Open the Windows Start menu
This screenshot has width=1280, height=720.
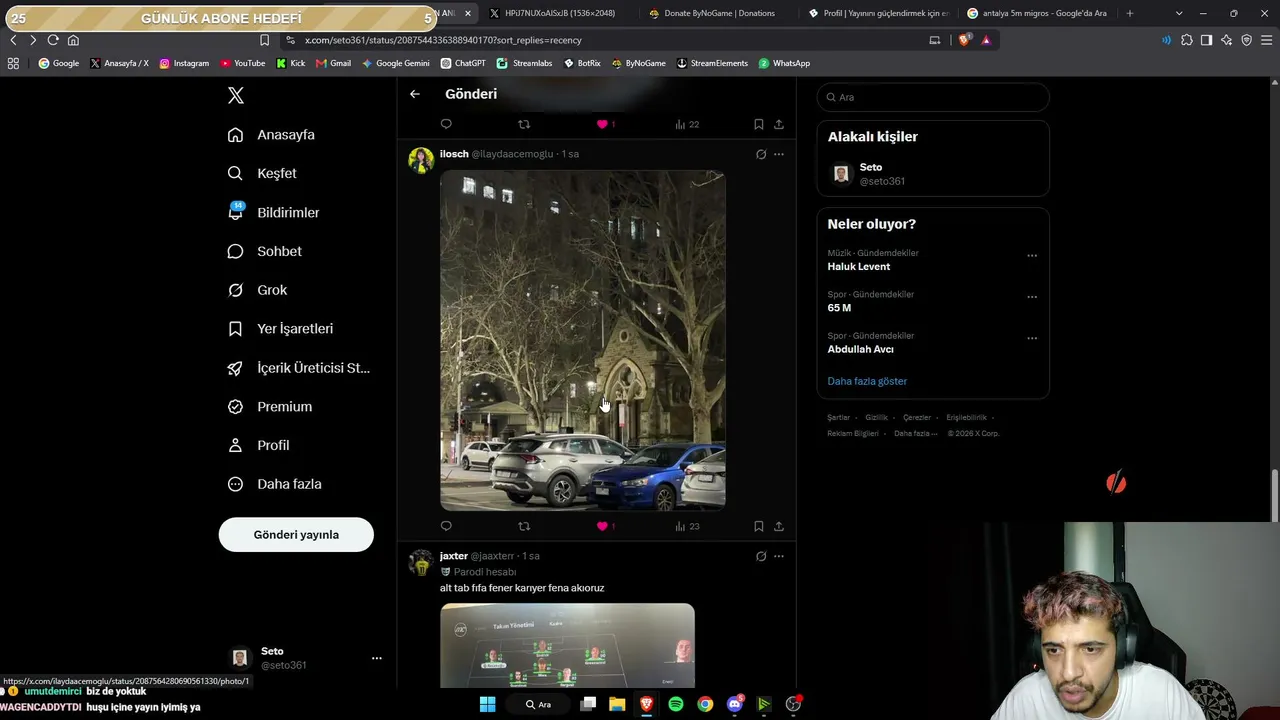click(x=487, y=704)
